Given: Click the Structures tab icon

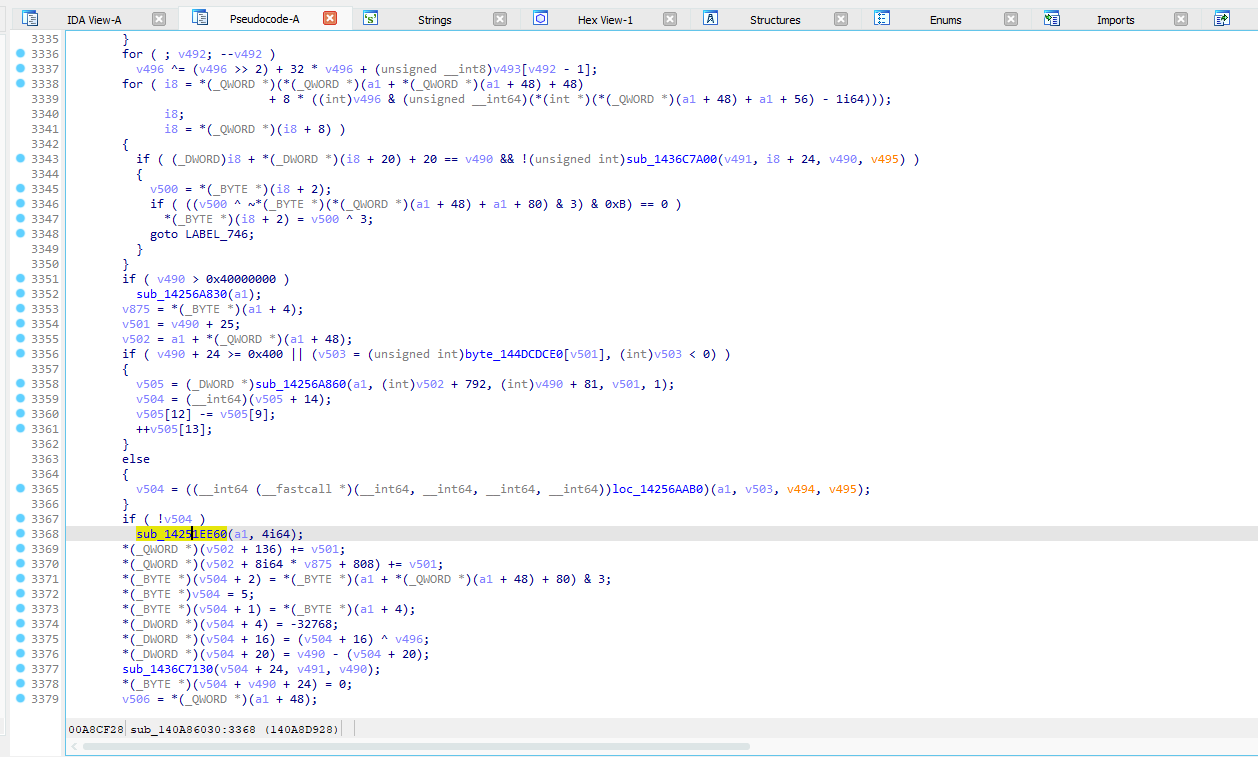Looking at the screenshot, I should click(x=711, y=18).
